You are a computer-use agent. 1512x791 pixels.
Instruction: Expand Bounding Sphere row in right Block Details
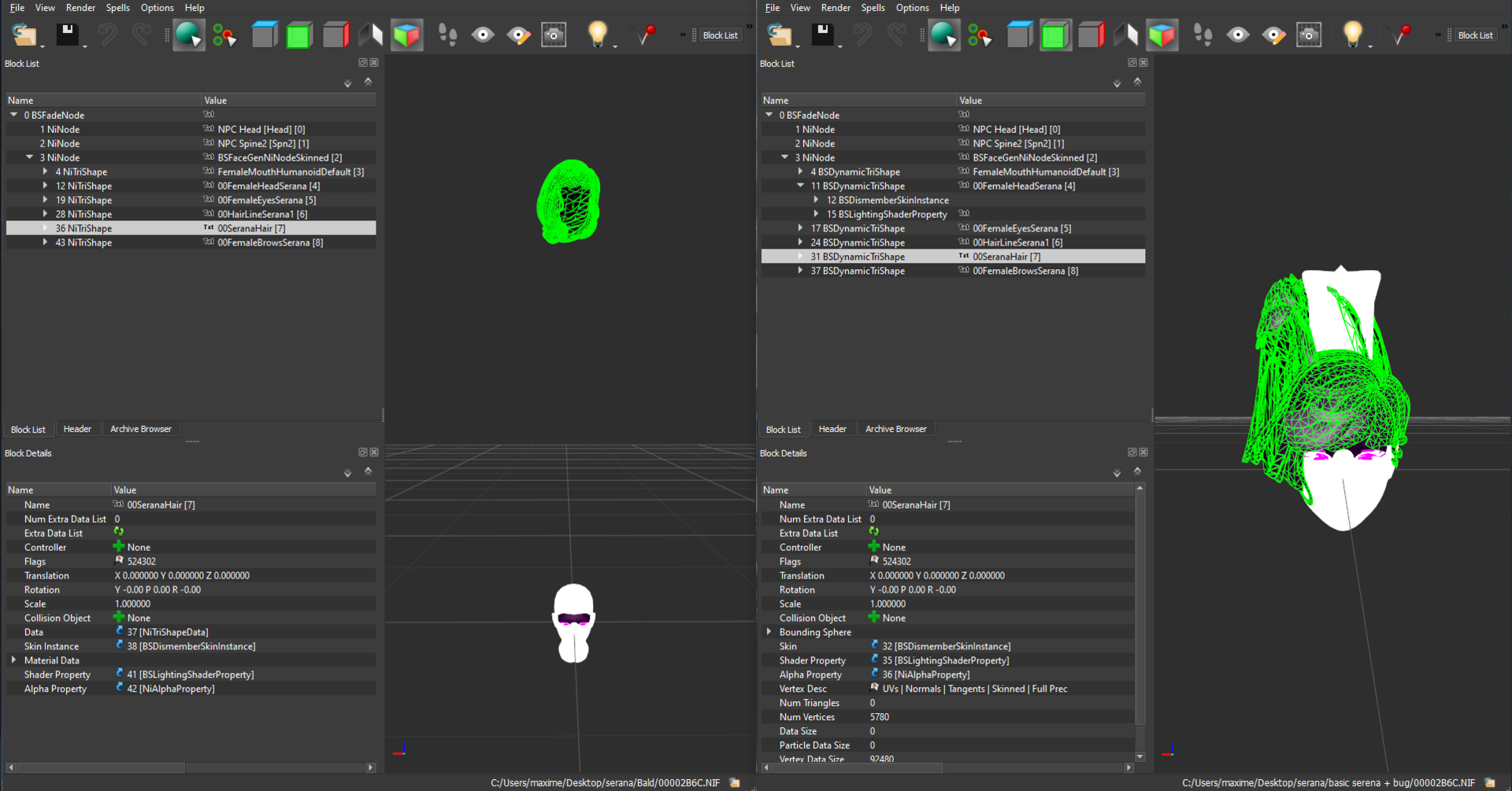pyautogui.click(x=769, y=632)
